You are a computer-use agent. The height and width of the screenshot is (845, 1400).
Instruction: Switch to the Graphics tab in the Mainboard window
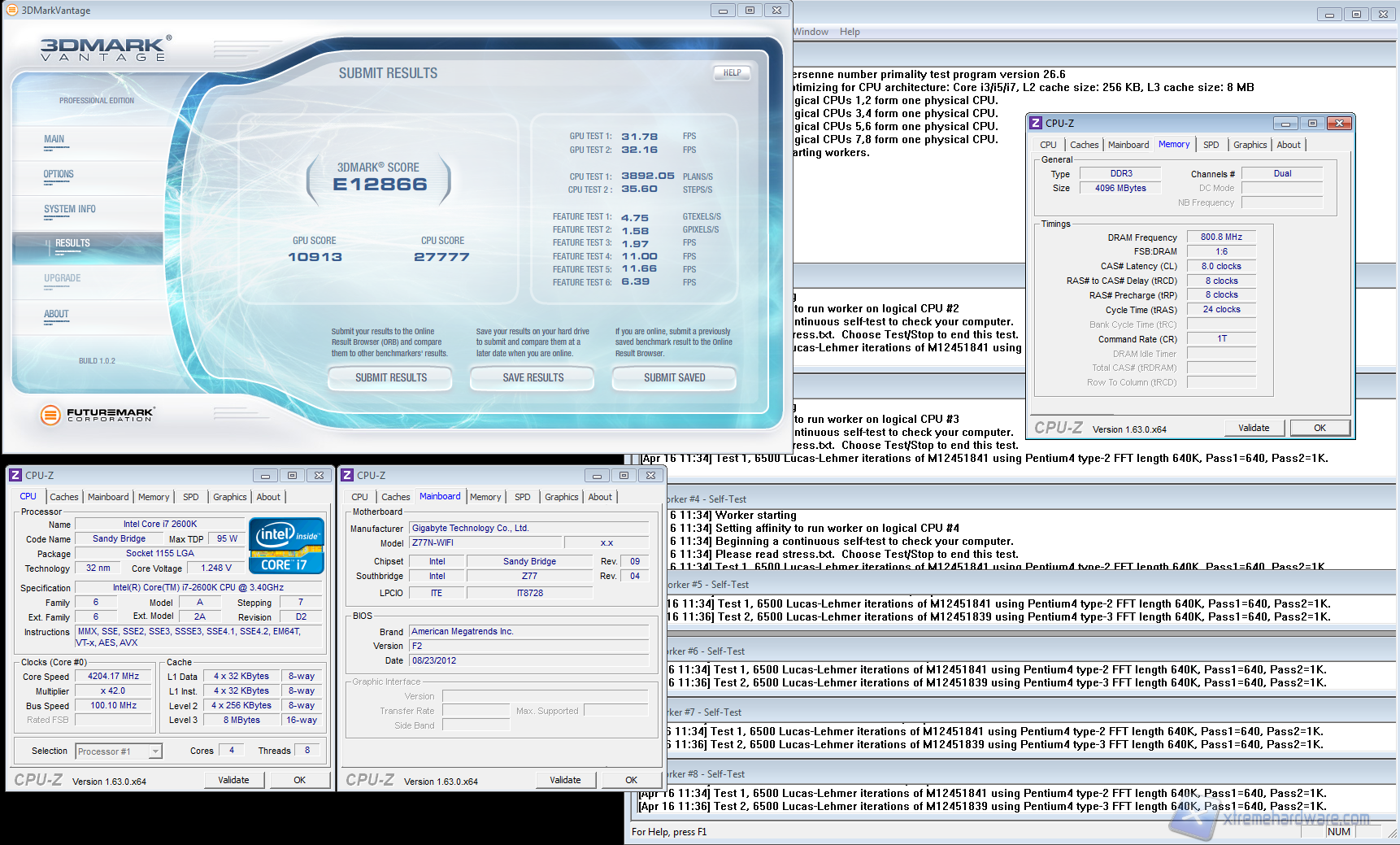pyautogui.click(x=560, y=496)
